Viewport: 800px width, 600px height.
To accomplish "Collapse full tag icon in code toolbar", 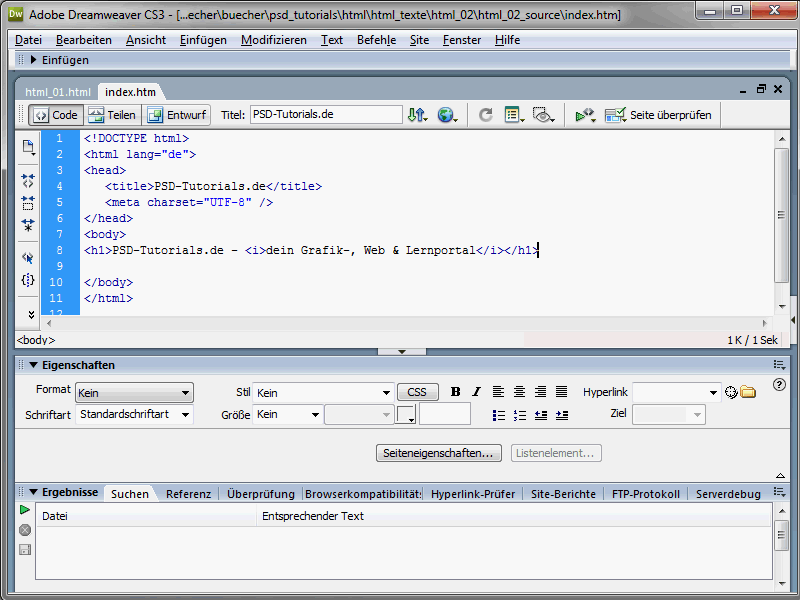I will tap(28, 181).
